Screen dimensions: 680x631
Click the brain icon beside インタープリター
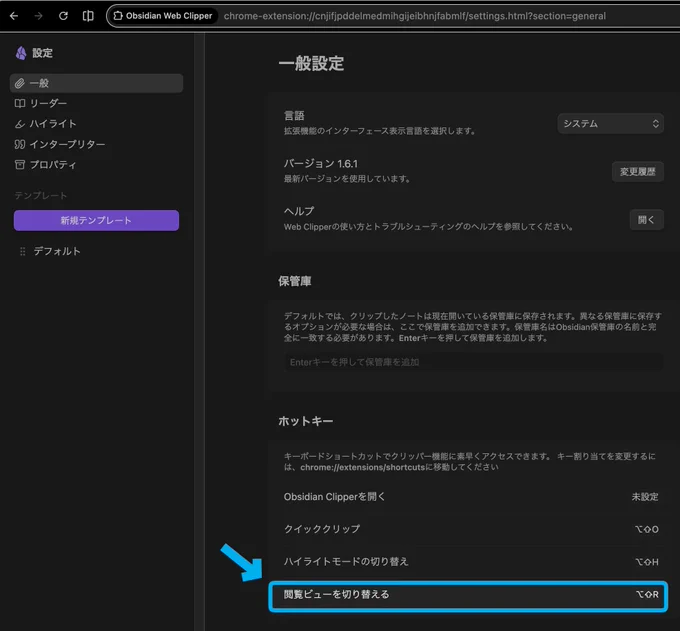pos(20,144)
